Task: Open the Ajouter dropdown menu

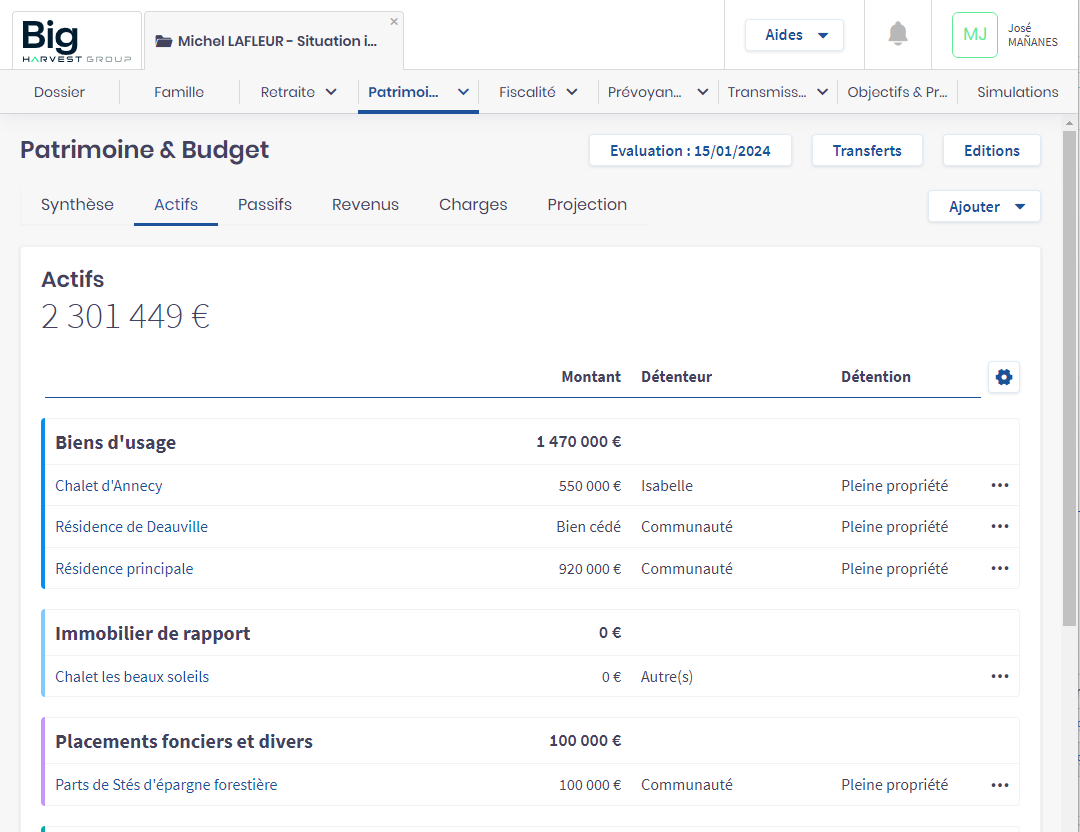Action: pyautogui.click(x=984, y=206)
